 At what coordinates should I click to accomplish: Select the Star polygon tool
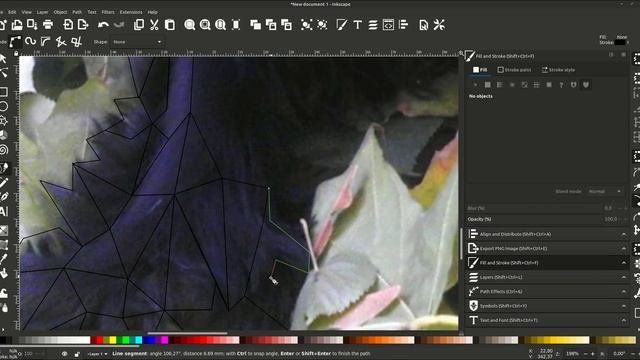point(4,120)
